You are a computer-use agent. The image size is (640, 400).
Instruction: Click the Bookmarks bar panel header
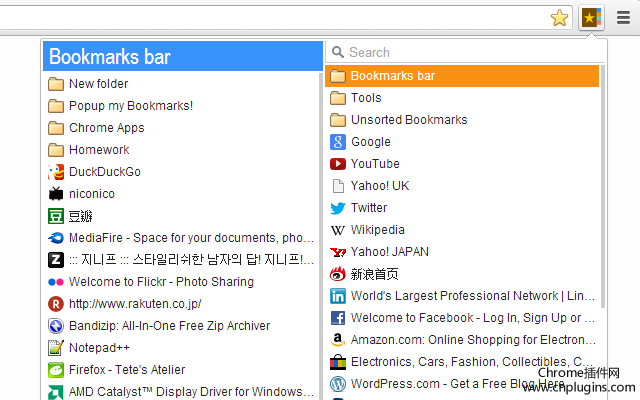pos(183,56)
